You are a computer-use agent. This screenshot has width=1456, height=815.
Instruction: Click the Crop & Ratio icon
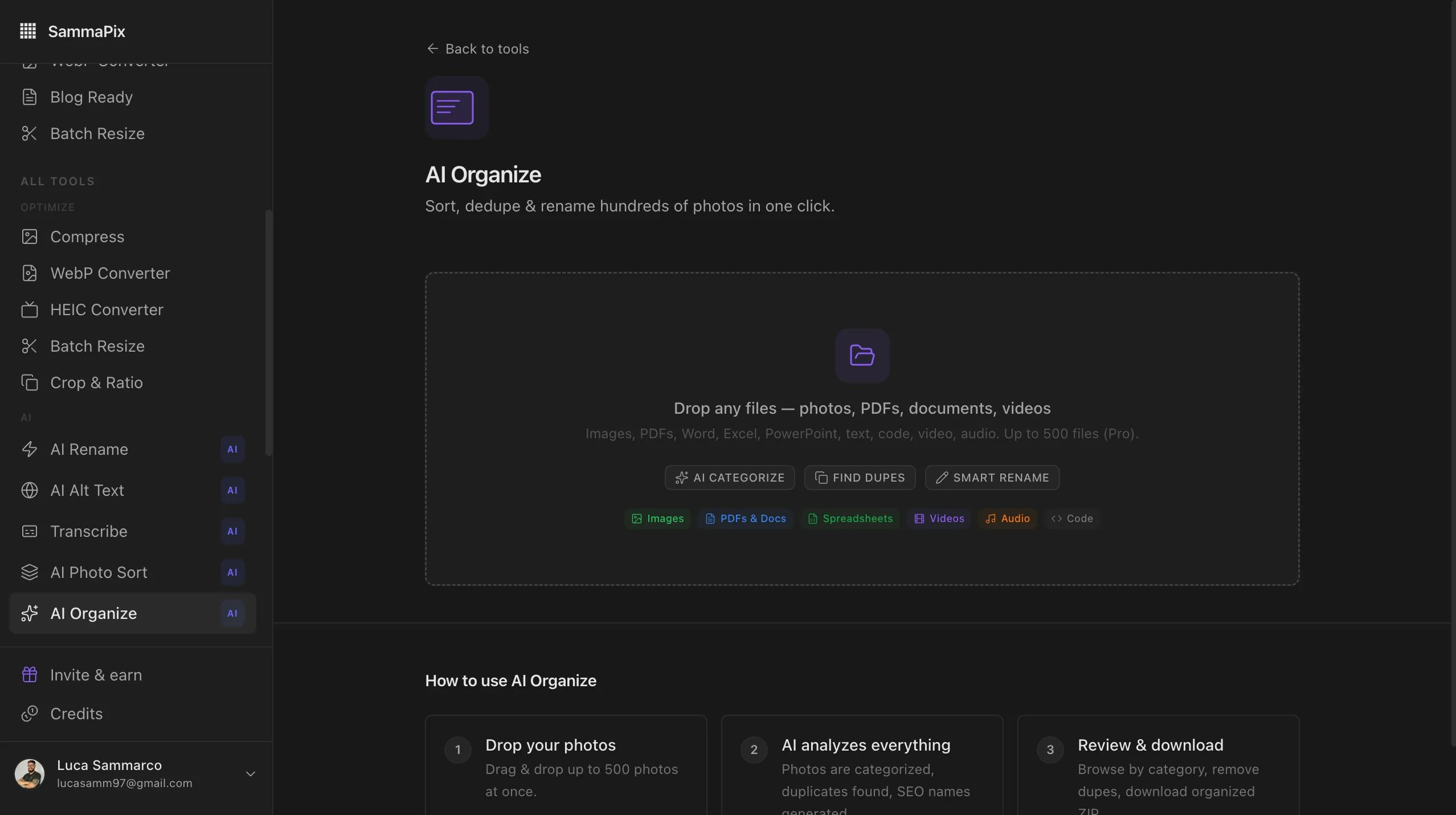(x=30, y=382)
